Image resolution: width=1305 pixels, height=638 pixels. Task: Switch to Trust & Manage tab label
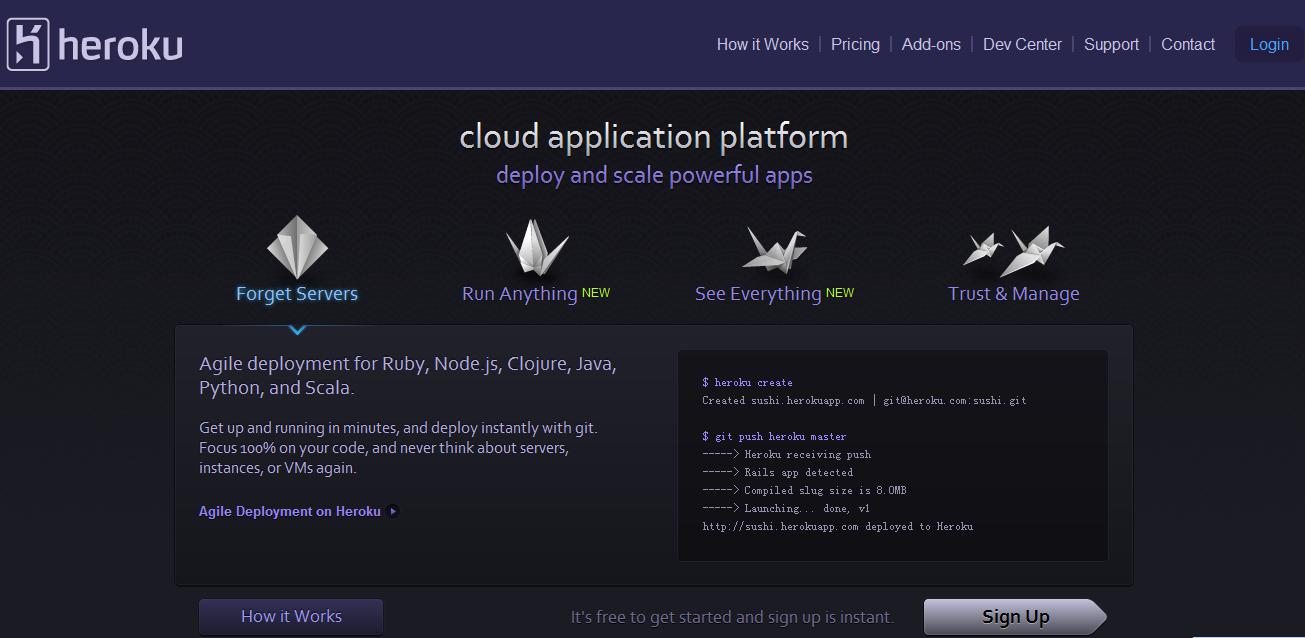(x=1013, y=294)
